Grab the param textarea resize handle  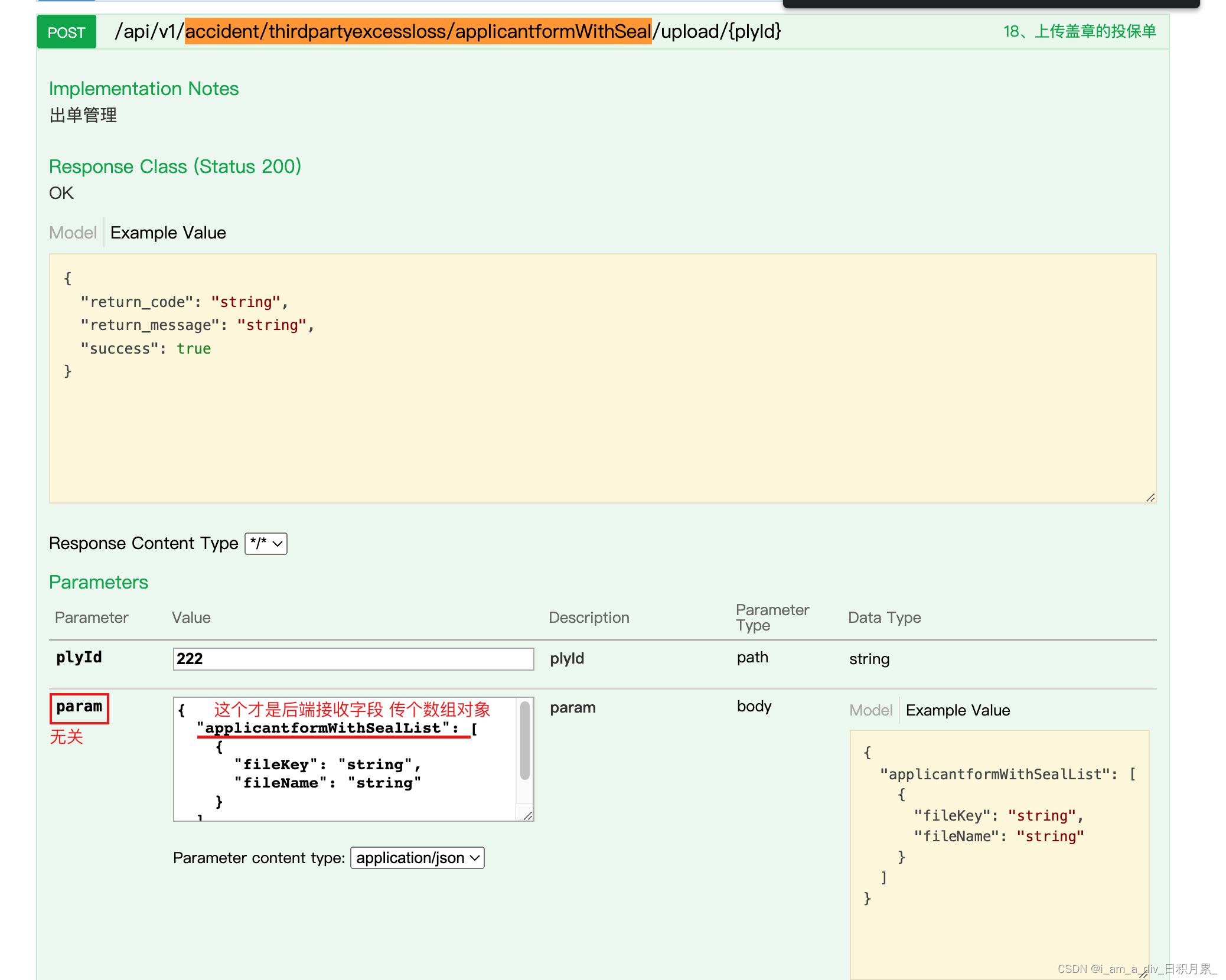point(528,815)
